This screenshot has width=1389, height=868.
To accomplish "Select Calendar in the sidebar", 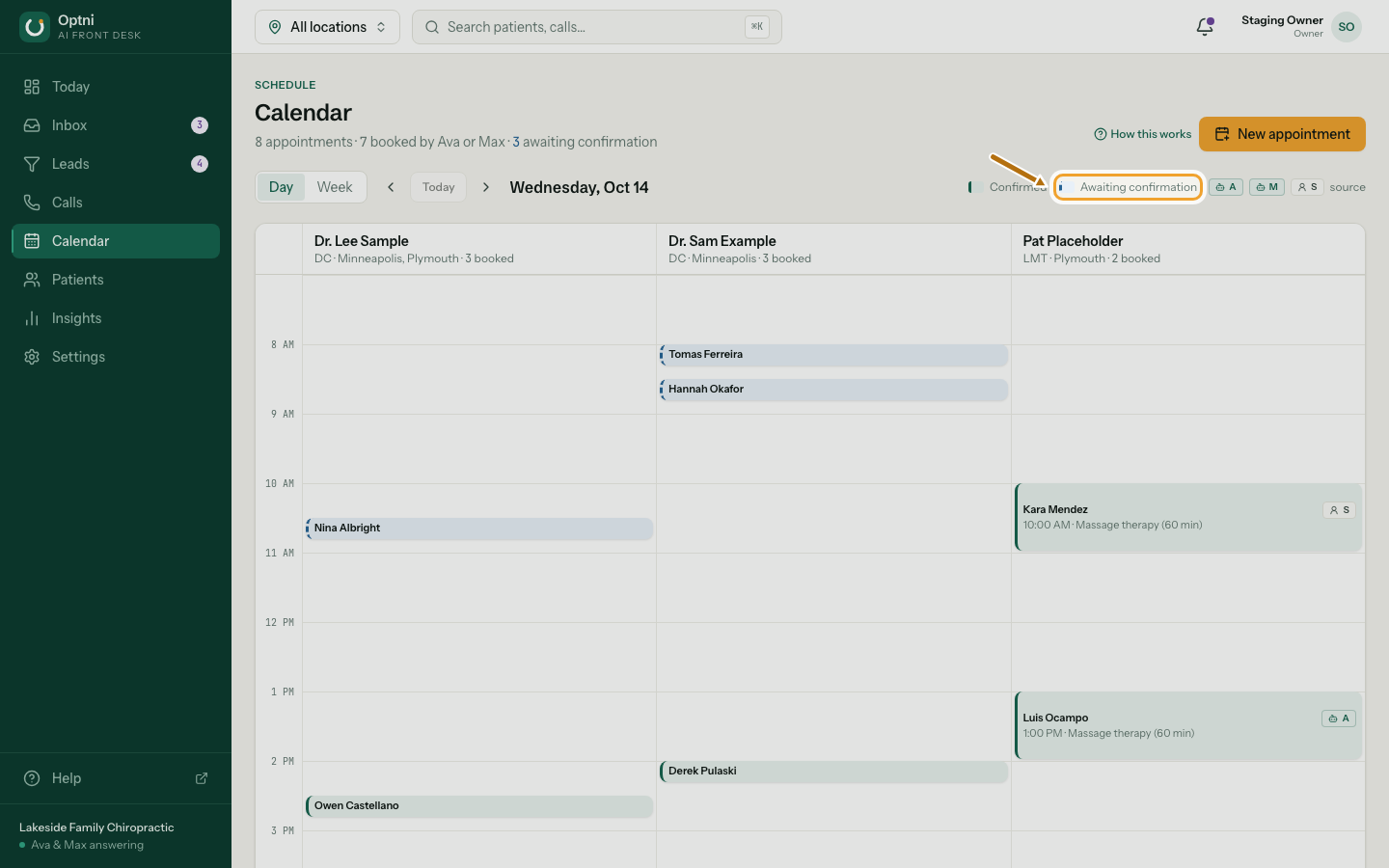I will [x=116, y=241].
